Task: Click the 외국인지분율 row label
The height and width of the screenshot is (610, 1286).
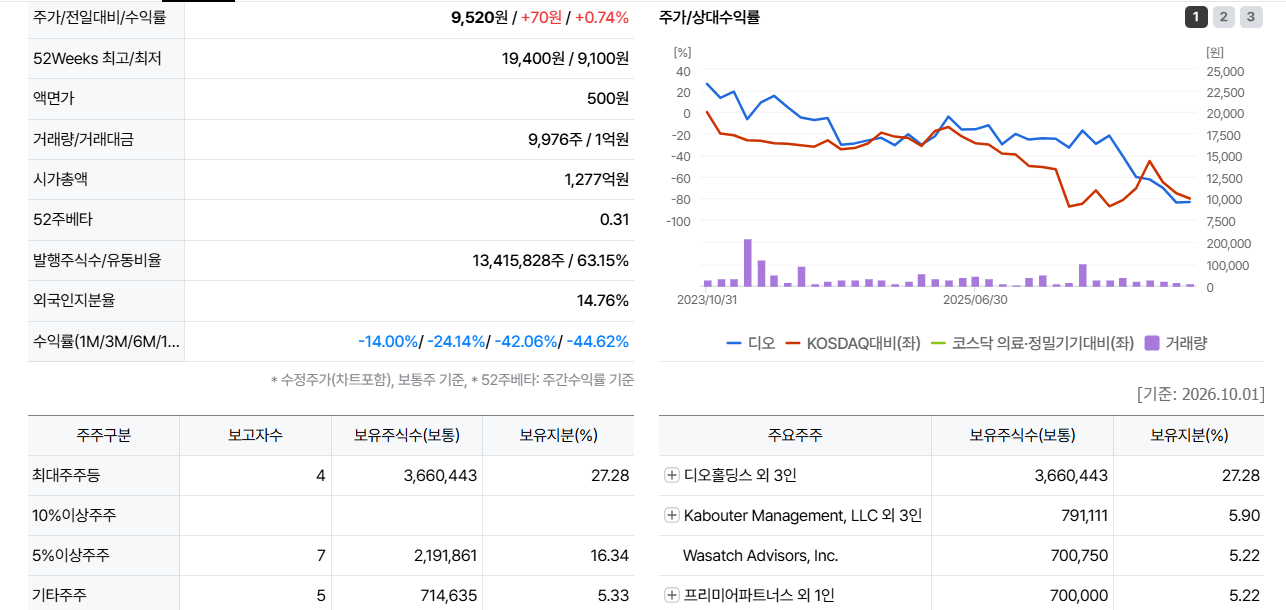Action: pyautogui.click(x=74, y=300)
